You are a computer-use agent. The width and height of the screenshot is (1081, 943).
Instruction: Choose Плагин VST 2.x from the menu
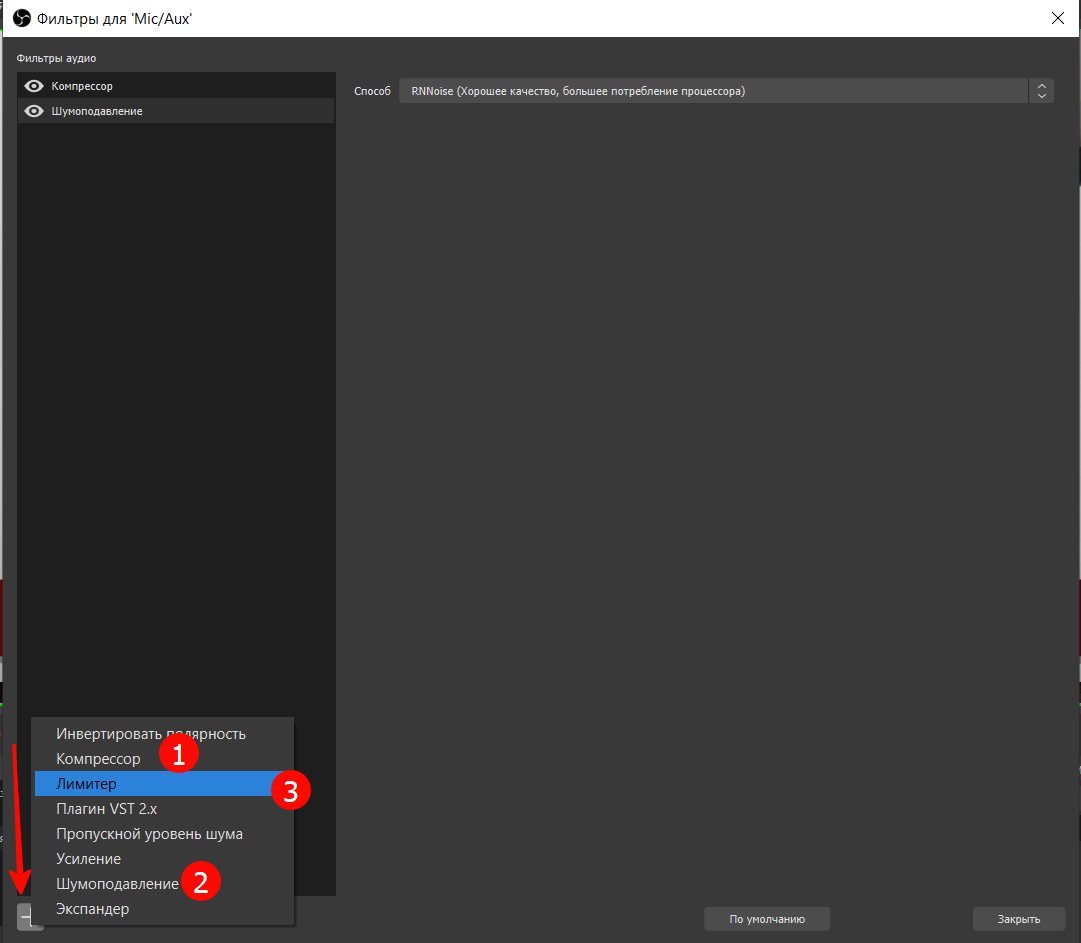pos(106,809)
